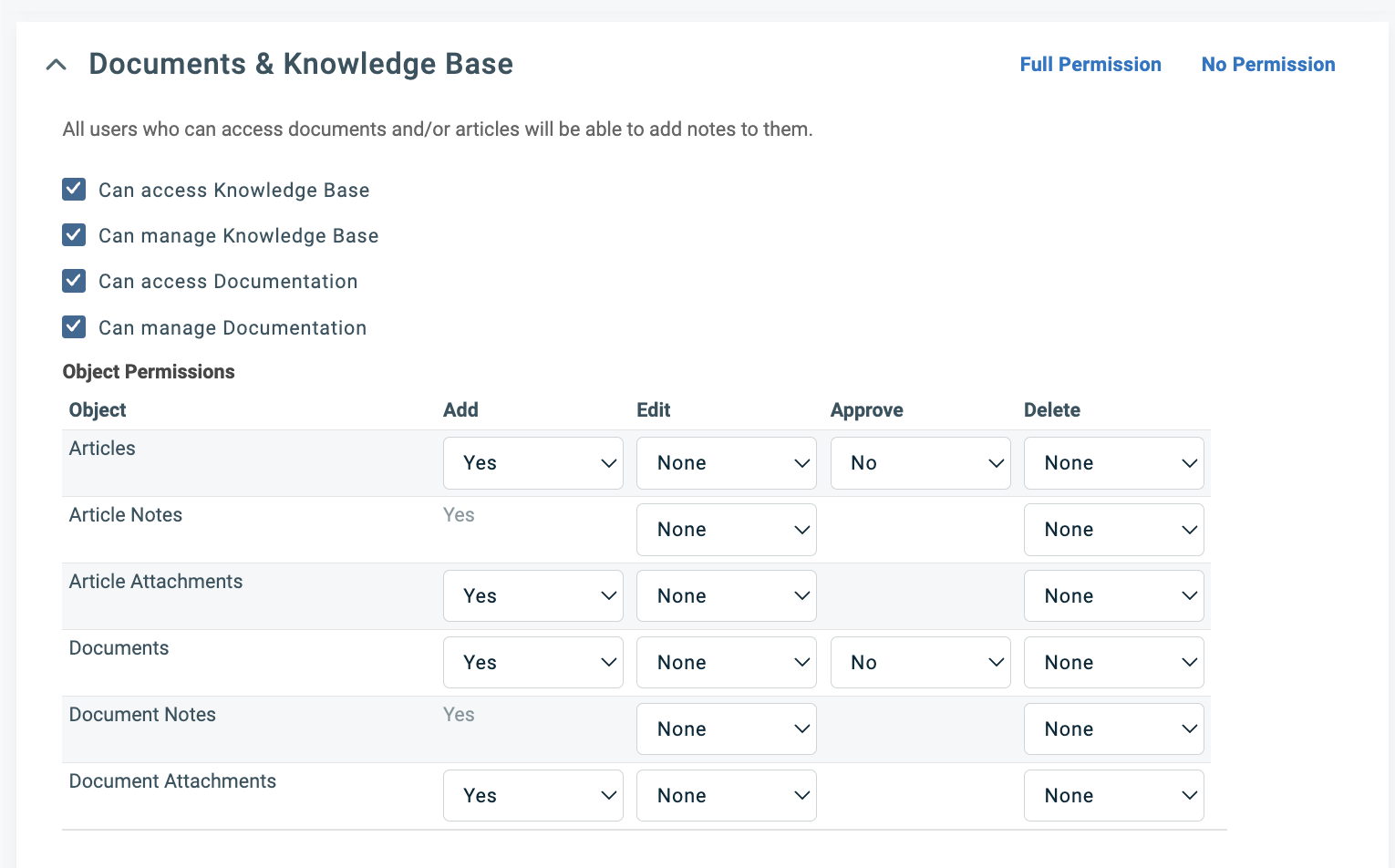
Task: Click the No Permission link
Action: click(1268, 64)
